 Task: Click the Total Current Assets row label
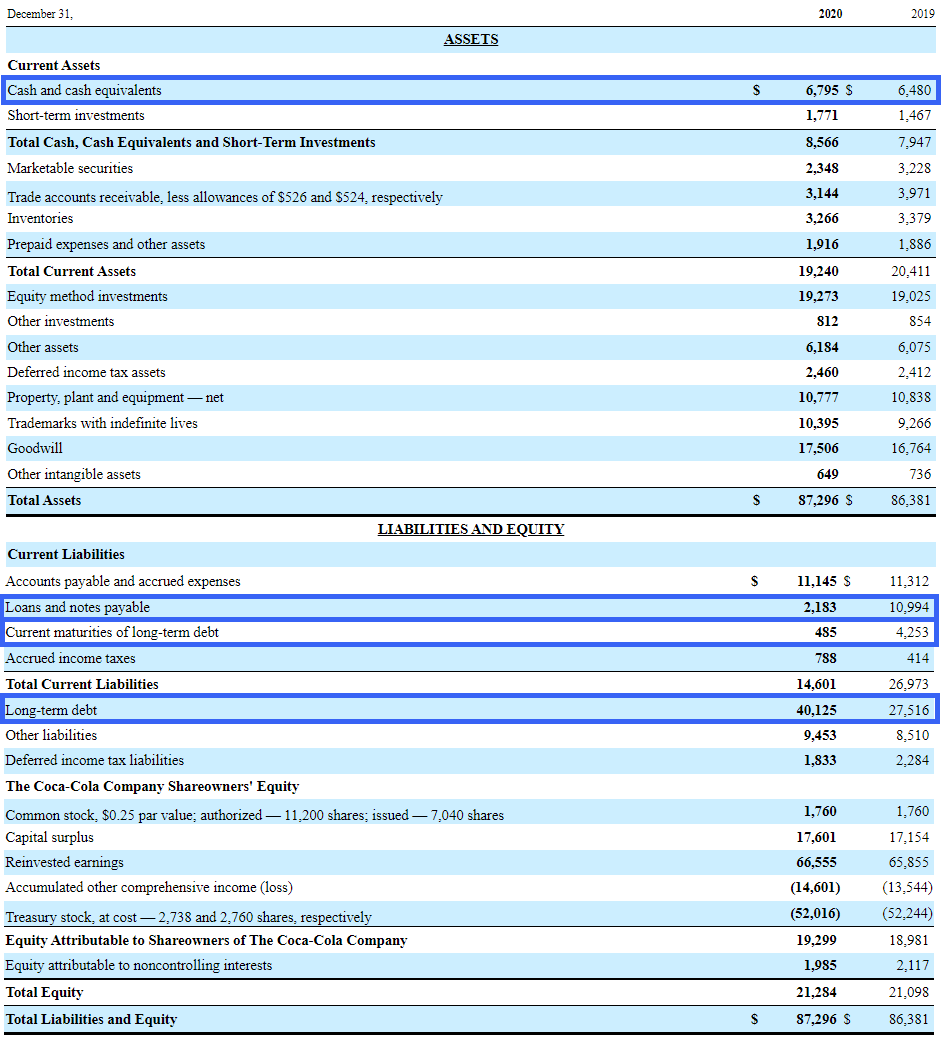click(x=72, y=271)
